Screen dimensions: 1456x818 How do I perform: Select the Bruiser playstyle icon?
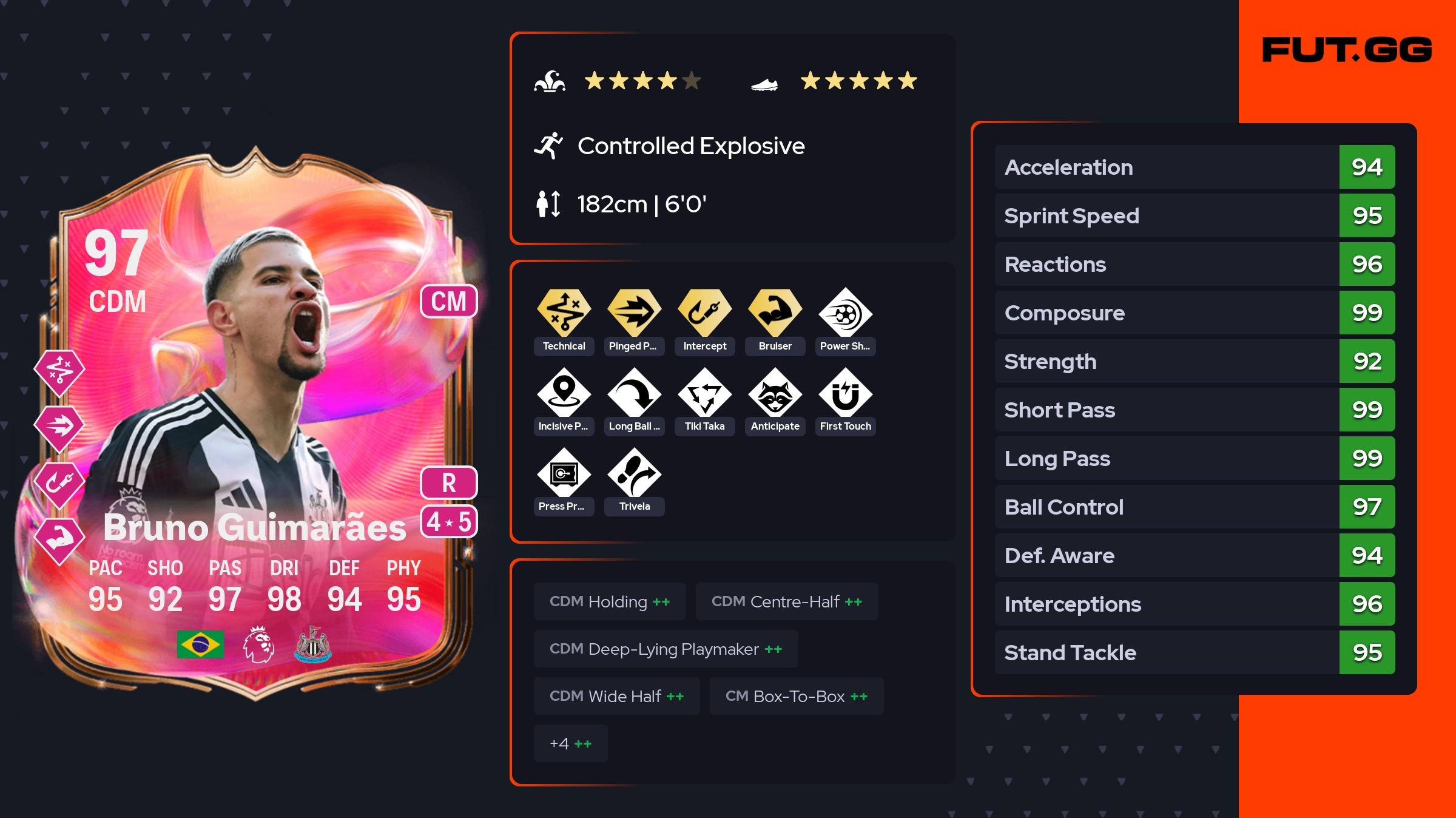pos(775,313)
